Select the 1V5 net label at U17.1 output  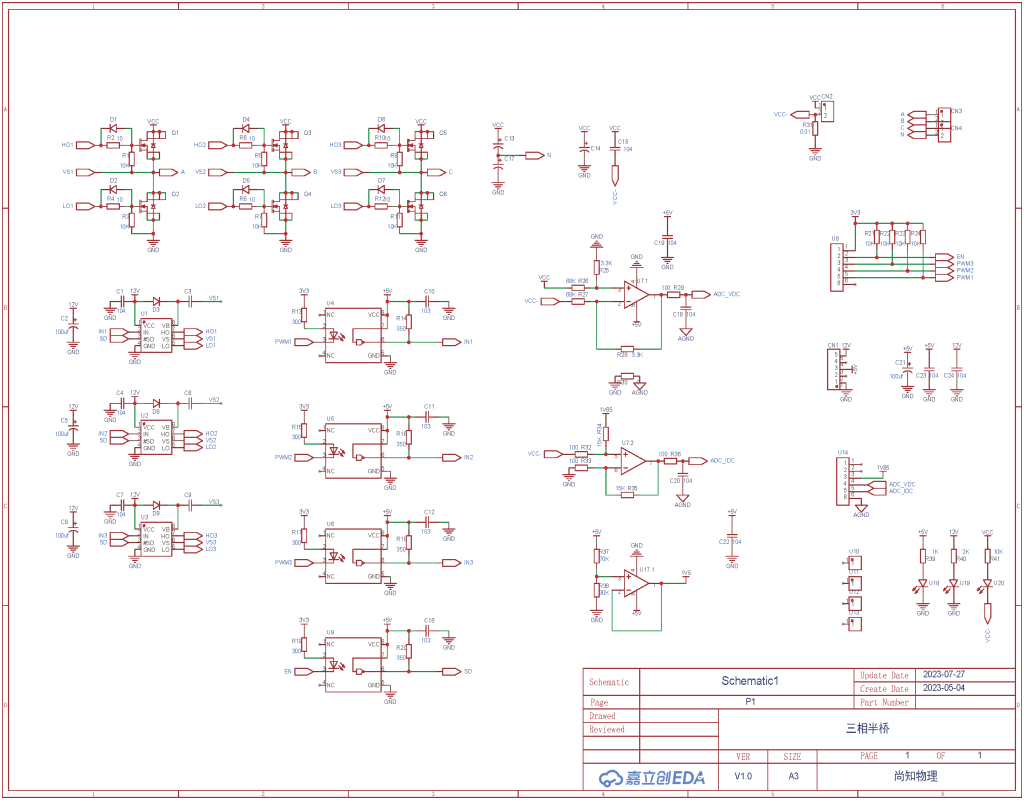click(686, 573)
